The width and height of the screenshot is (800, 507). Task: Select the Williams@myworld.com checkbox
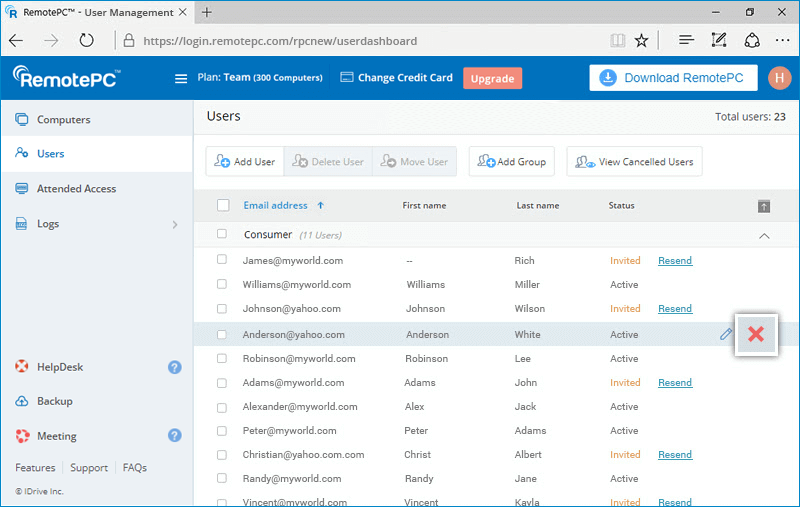click(221, 284)
